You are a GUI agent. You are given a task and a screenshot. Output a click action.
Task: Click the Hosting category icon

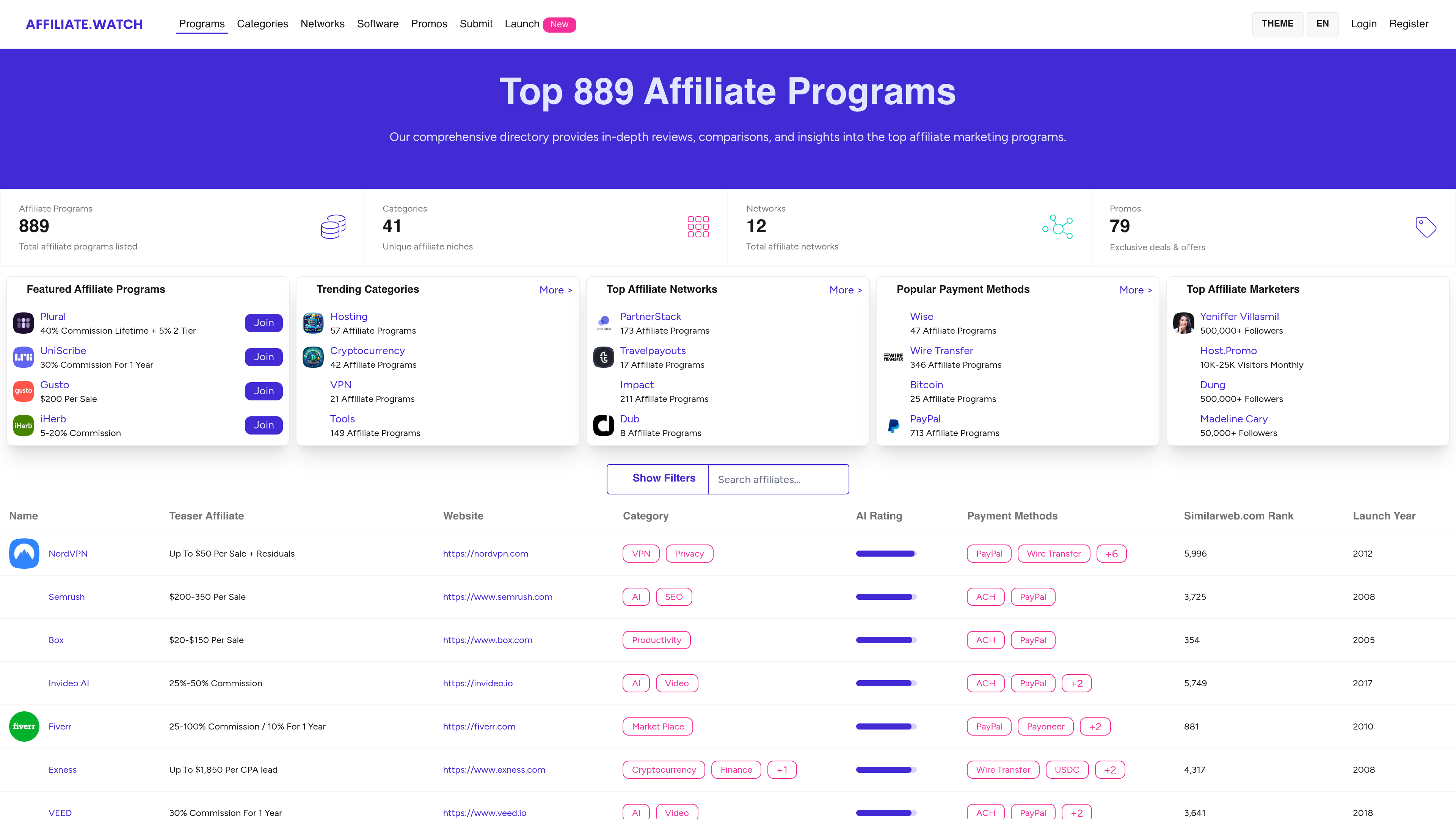coord(313,323)
